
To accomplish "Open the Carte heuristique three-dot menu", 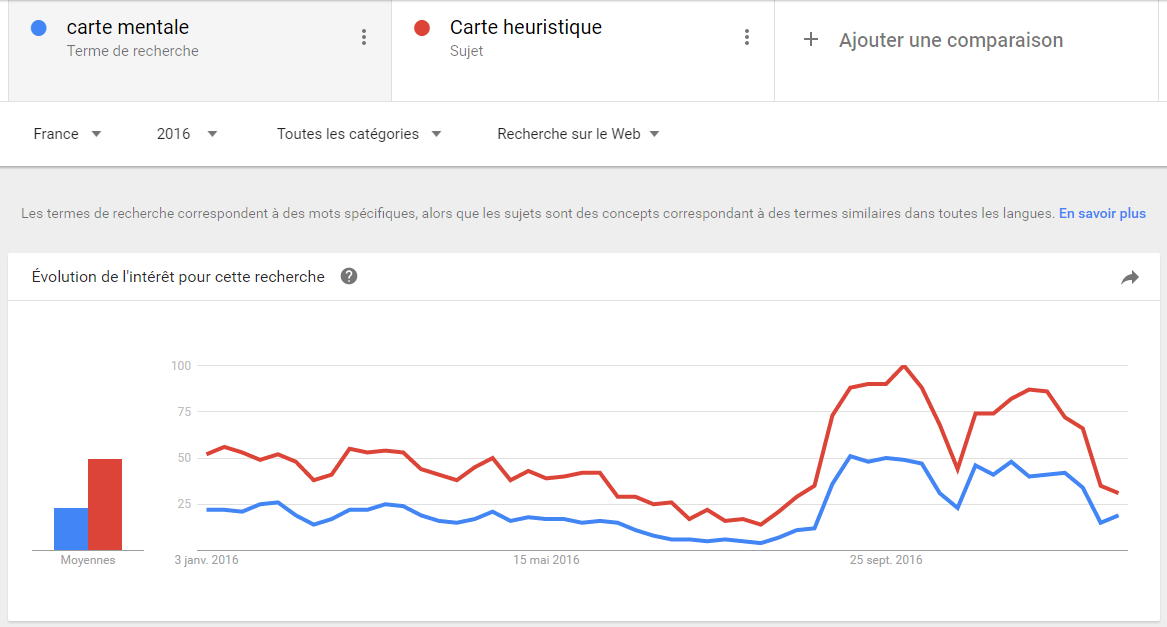I will point(747,38).
